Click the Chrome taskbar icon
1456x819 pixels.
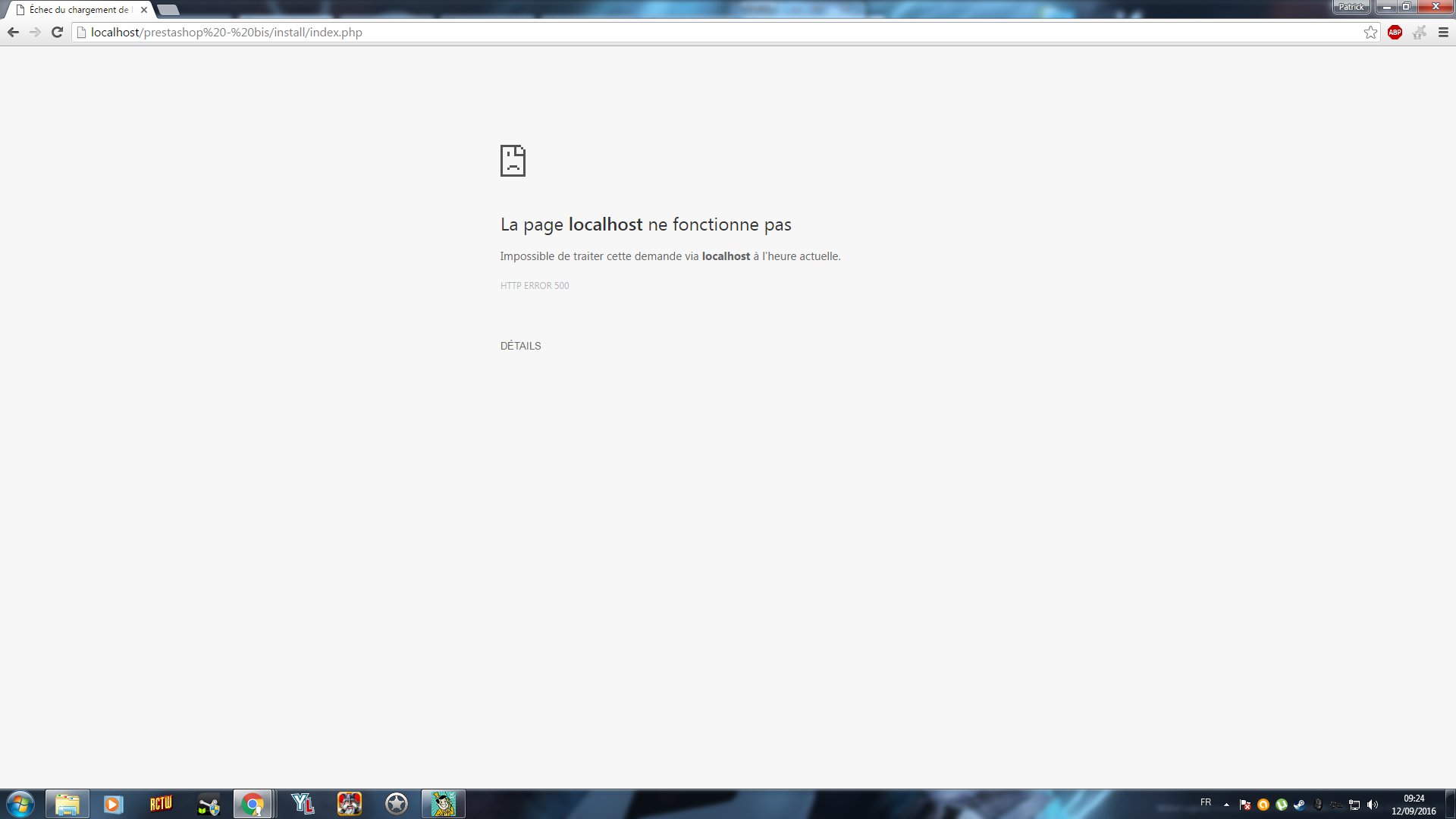coord(253,804)
